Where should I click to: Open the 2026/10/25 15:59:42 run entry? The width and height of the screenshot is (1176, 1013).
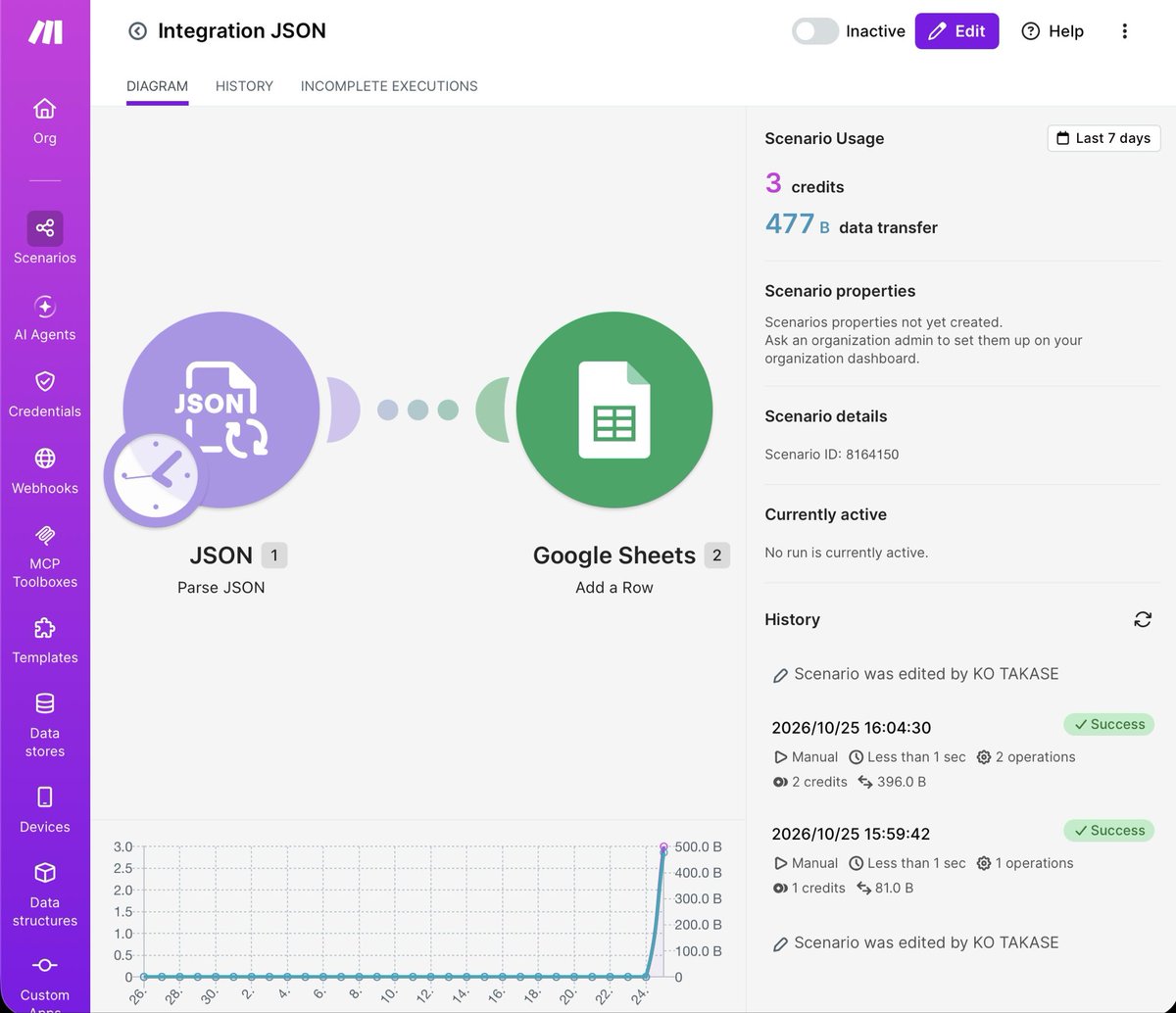click(962, 859)
